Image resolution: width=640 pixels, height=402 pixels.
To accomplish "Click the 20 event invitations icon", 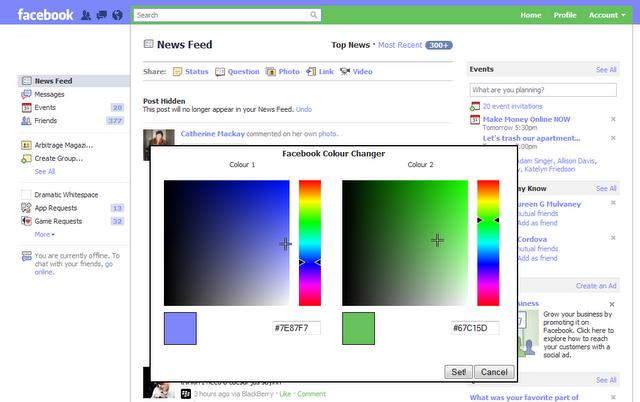I will (x=475, y=107).
